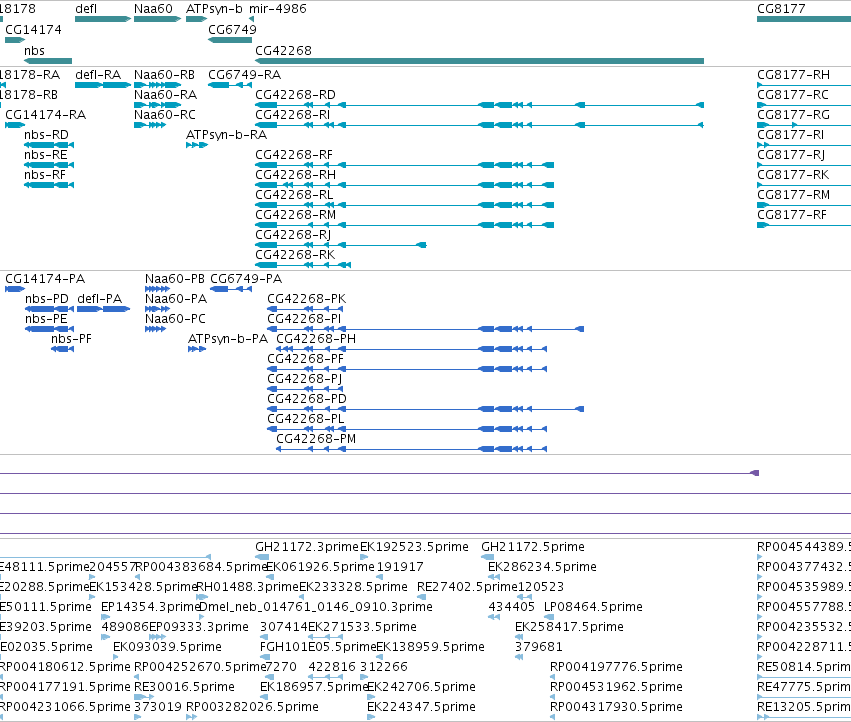
Task: Open protein Naa60-PC
Action: (175, 319)
